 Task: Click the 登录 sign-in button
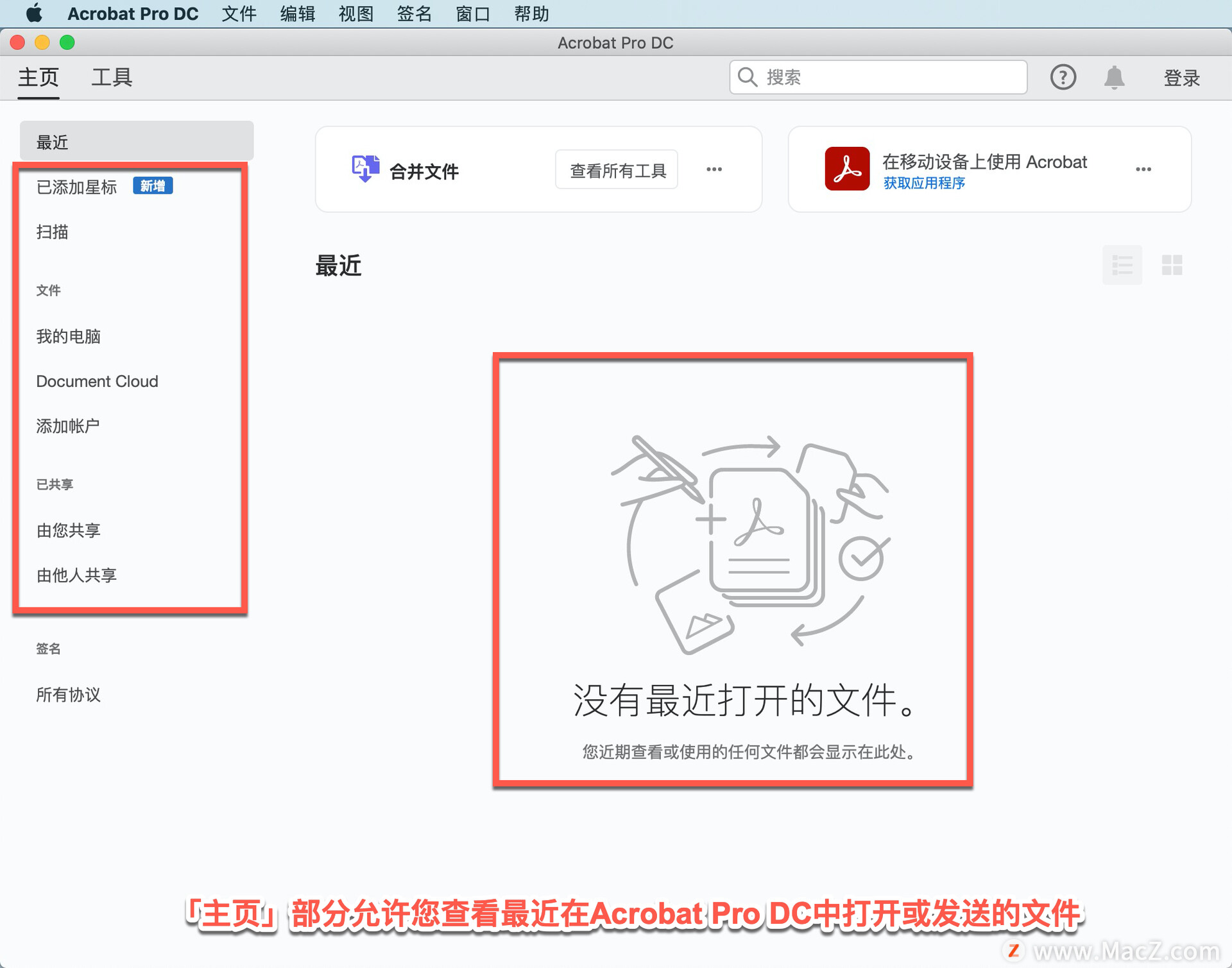point(1181,78)
